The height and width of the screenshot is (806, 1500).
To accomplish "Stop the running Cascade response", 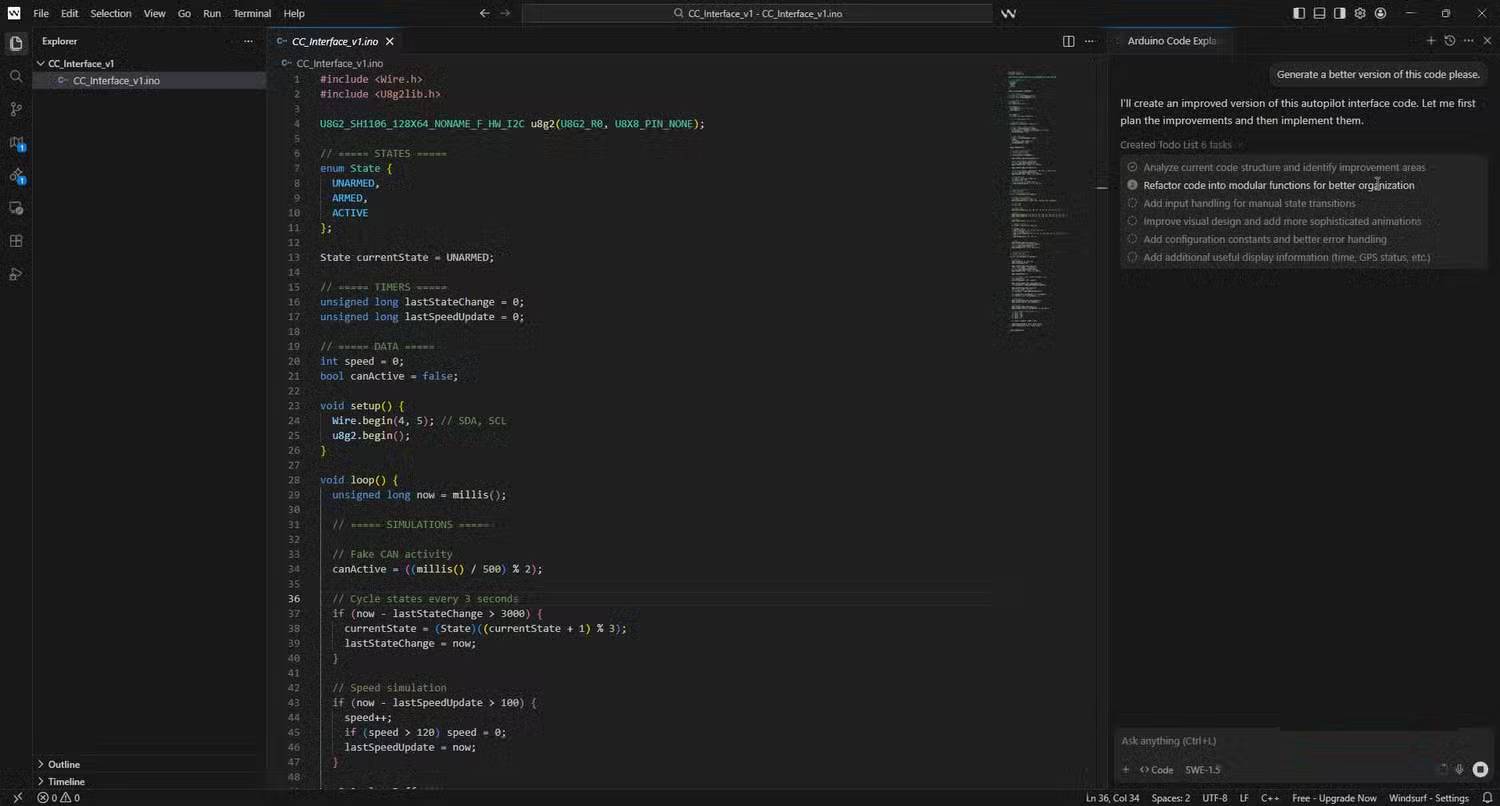I will tap(1480, 770).
